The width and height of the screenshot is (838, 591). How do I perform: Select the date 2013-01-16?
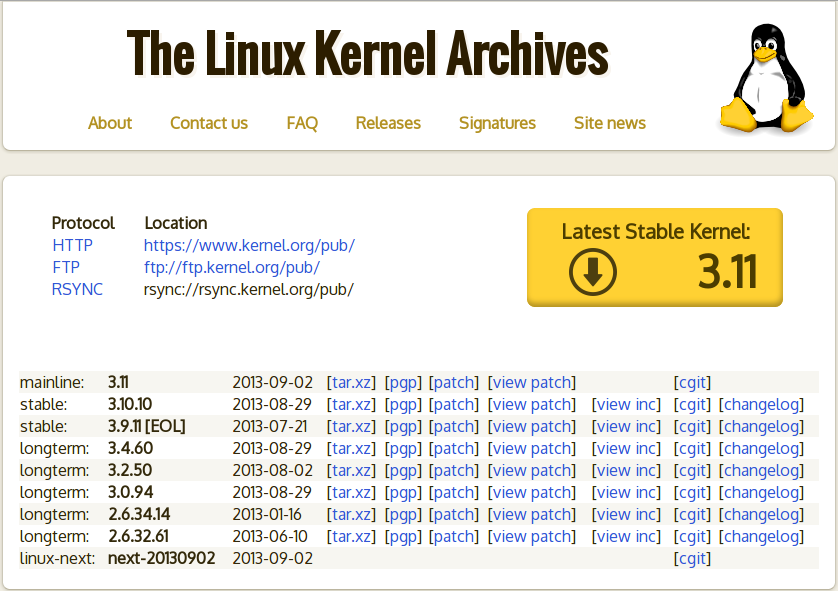point(267,514)
